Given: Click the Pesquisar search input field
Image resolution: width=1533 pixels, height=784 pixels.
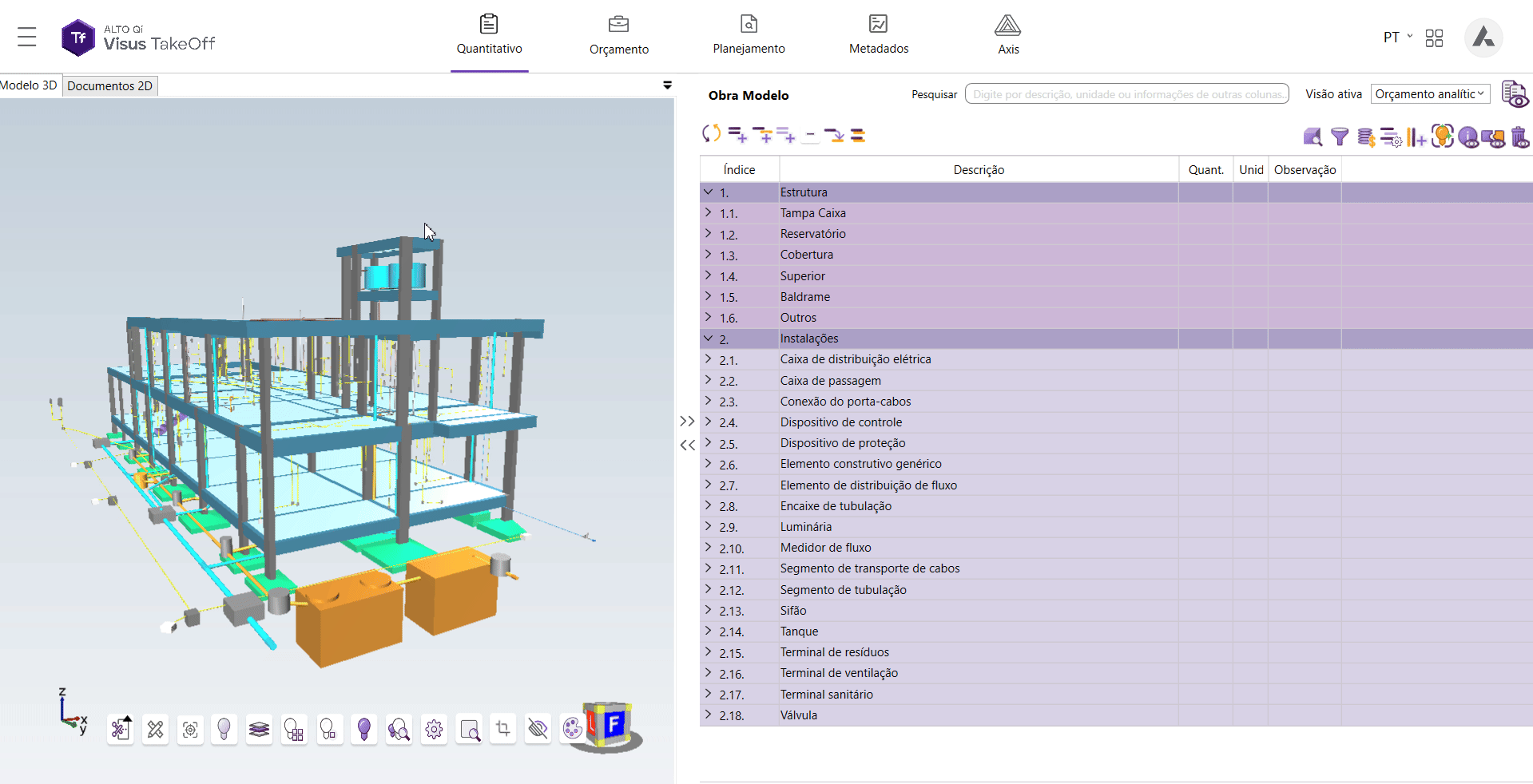Looking at the screenshot, I should (1126, 94).
